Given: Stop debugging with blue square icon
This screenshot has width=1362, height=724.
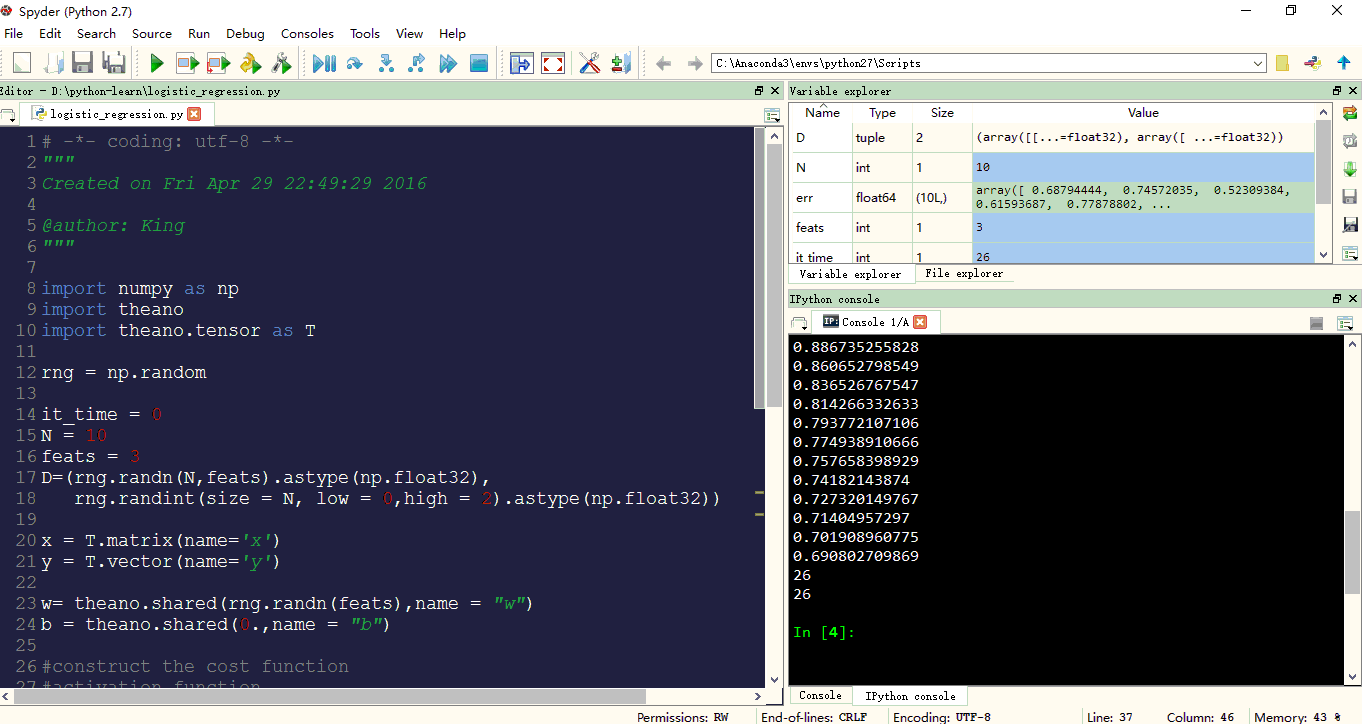Looking at the screenshot, I should pos(479,64).
